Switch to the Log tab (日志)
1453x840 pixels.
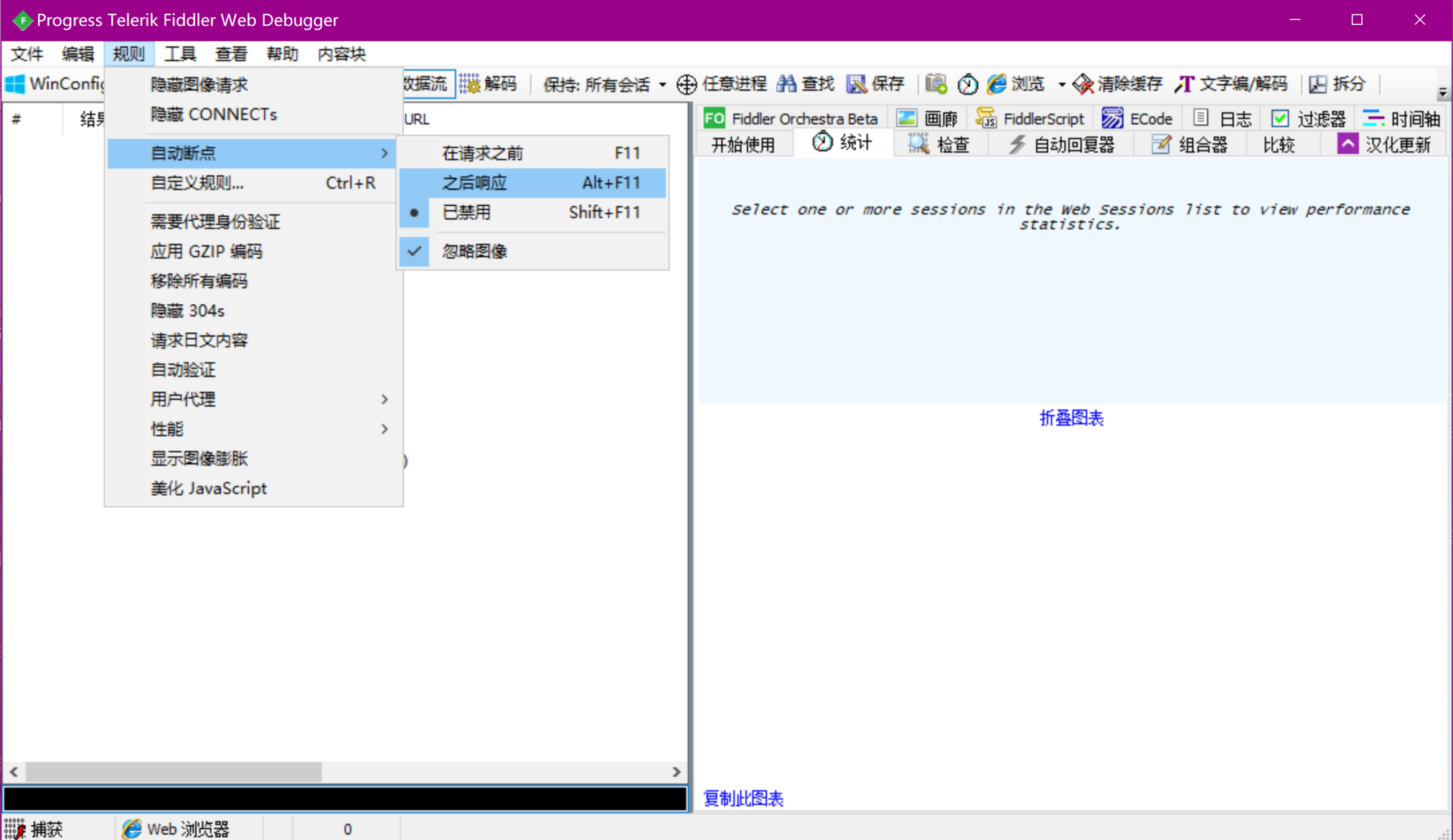(1223, 118)
